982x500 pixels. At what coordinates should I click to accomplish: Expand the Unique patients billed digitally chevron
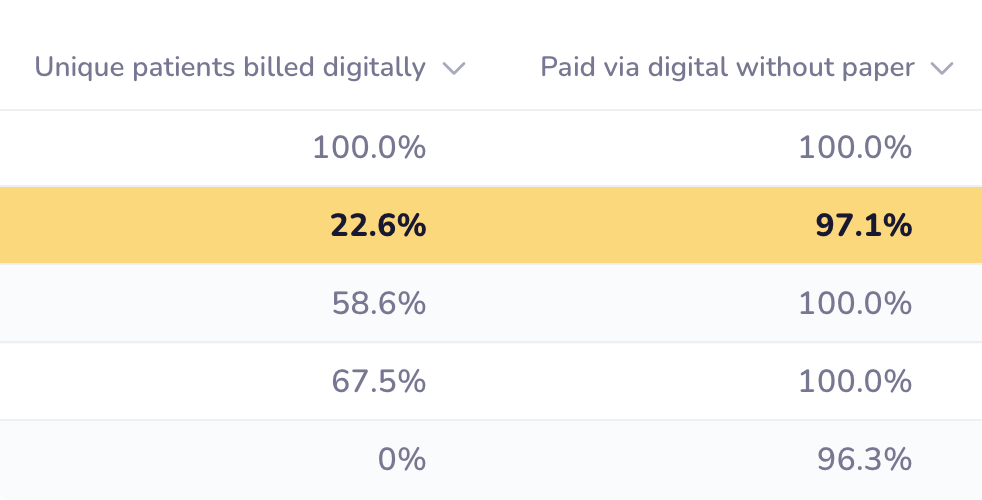(x=454, y=69)
